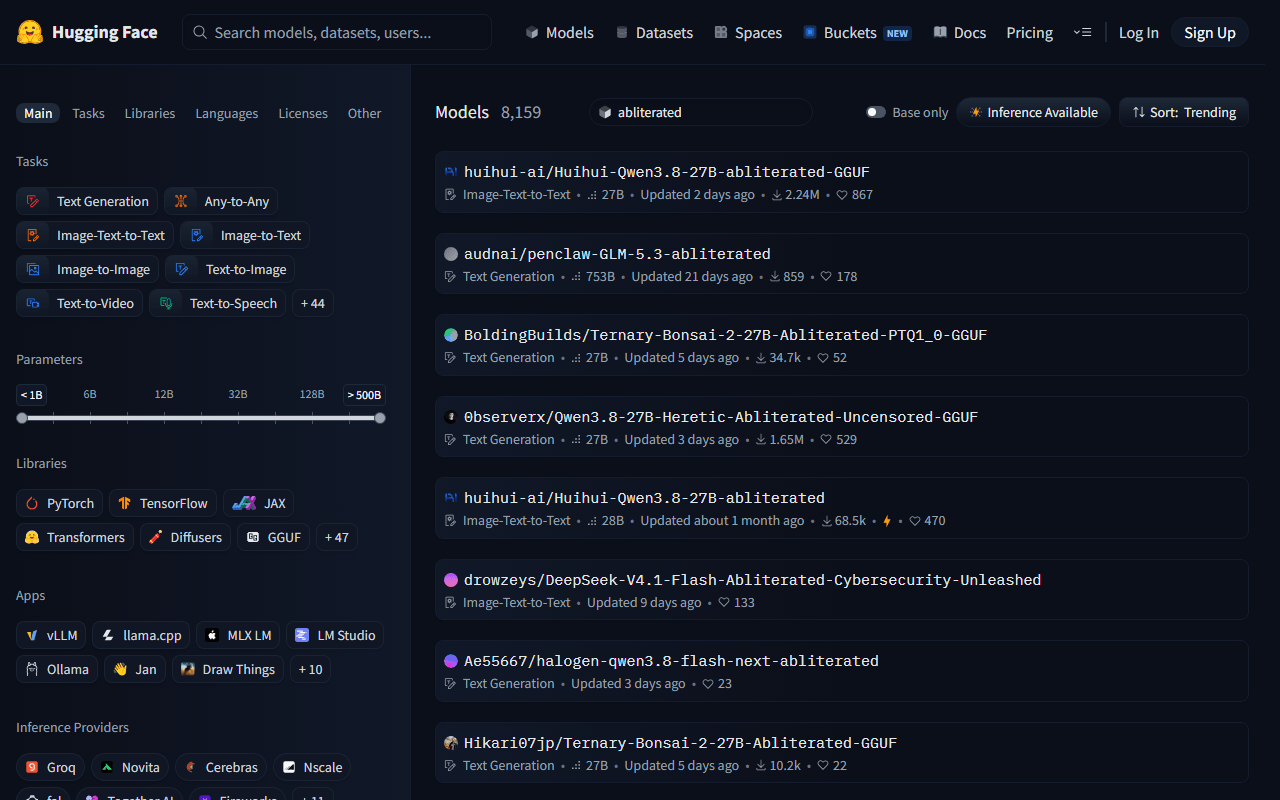Click the left handle of Parameters slider
1280x800 pixels.
[x=22, y=418]
